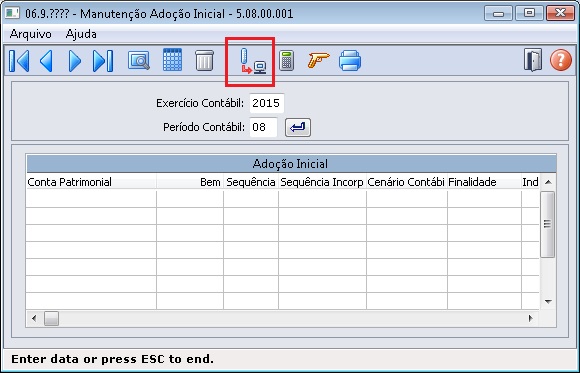
Task: Click the import-to-computer toolbar icon
Action: click(x=253, y=61)
